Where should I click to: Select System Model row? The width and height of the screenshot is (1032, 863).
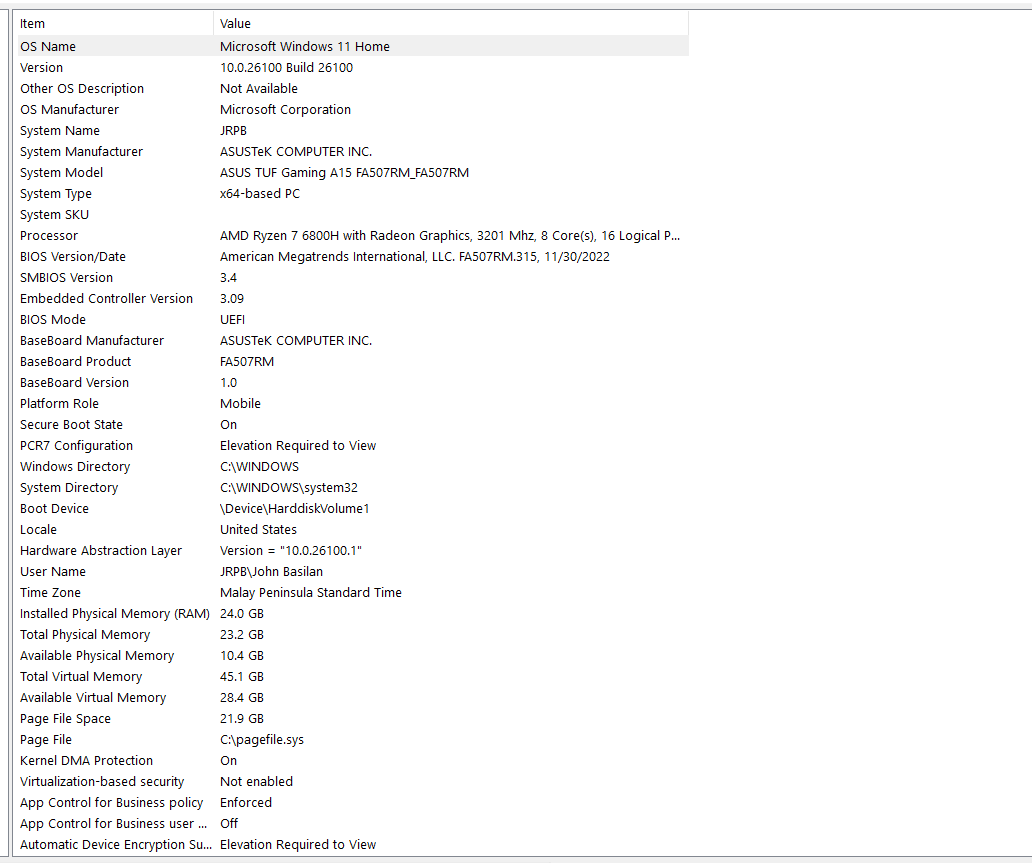[x=351, y=172]
